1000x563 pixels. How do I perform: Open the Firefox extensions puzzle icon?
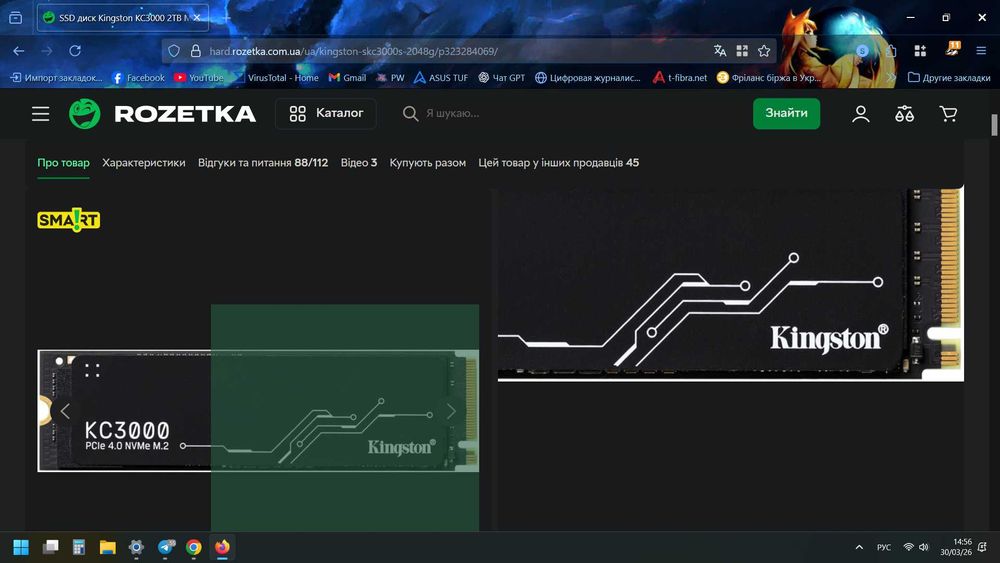pyautogui.click(x=891, y=50)
